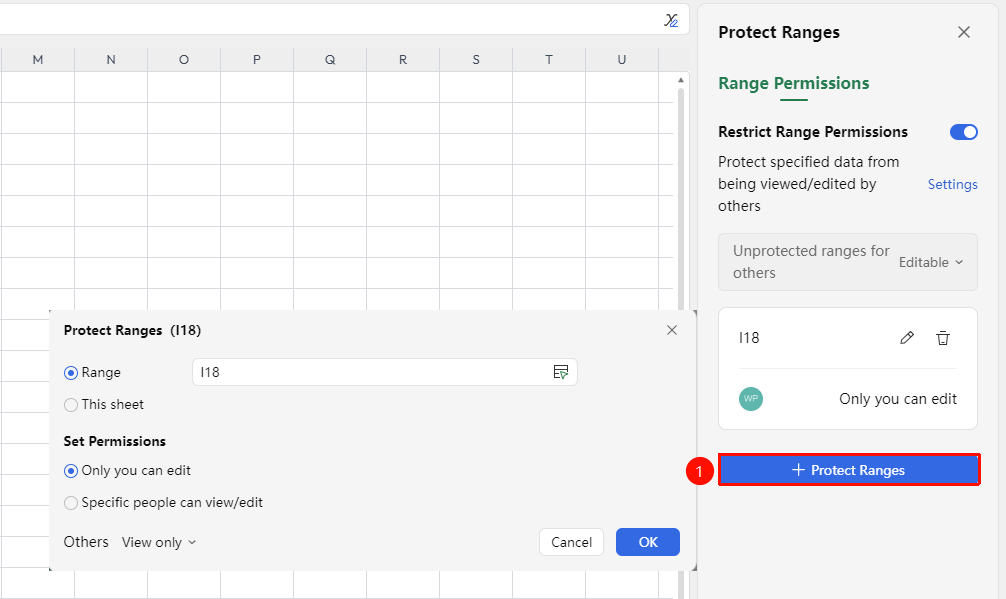Confirm the range with the OK button

[648, 542]
